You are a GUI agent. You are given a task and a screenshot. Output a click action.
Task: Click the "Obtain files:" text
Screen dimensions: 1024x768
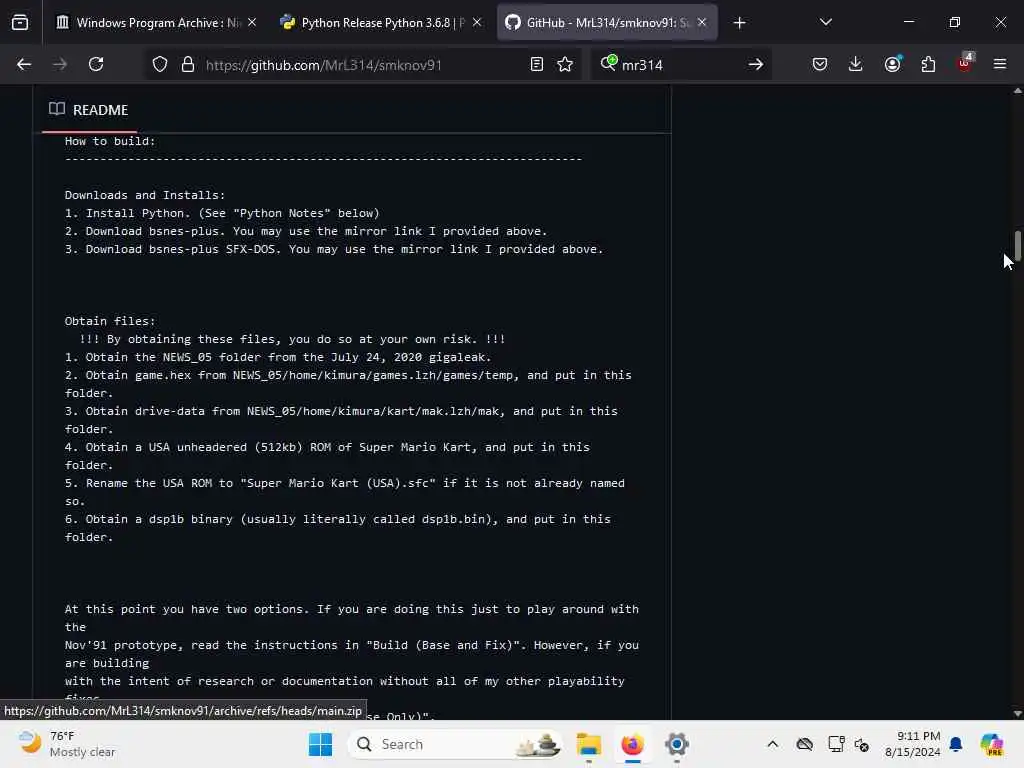110,321
